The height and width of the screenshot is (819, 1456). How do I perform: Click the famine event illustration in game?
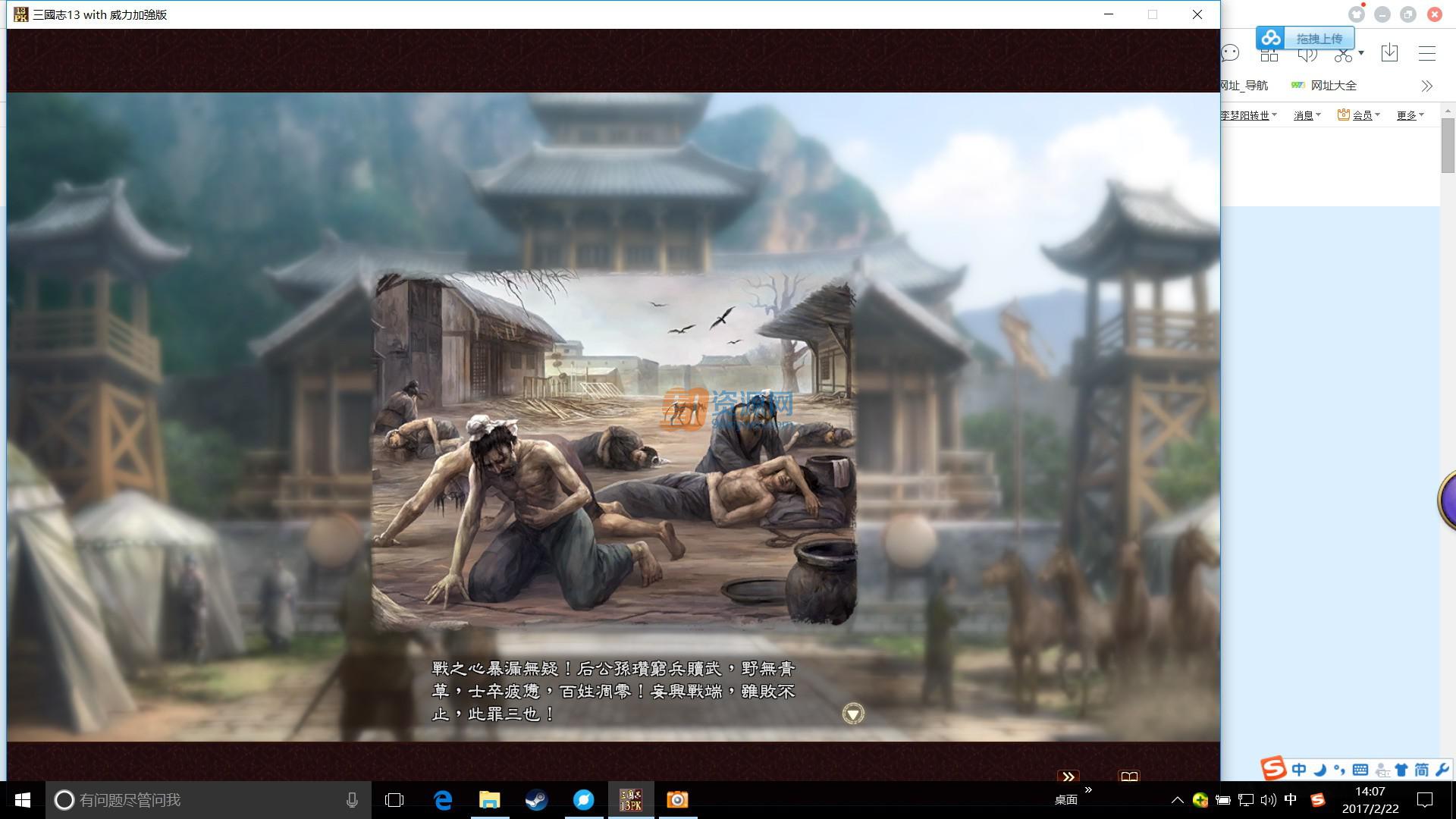[613, 450]
